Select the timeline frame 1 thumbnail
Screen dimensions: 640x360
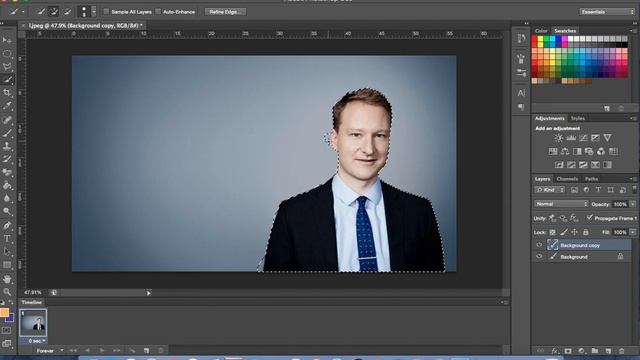click(33, 322)
